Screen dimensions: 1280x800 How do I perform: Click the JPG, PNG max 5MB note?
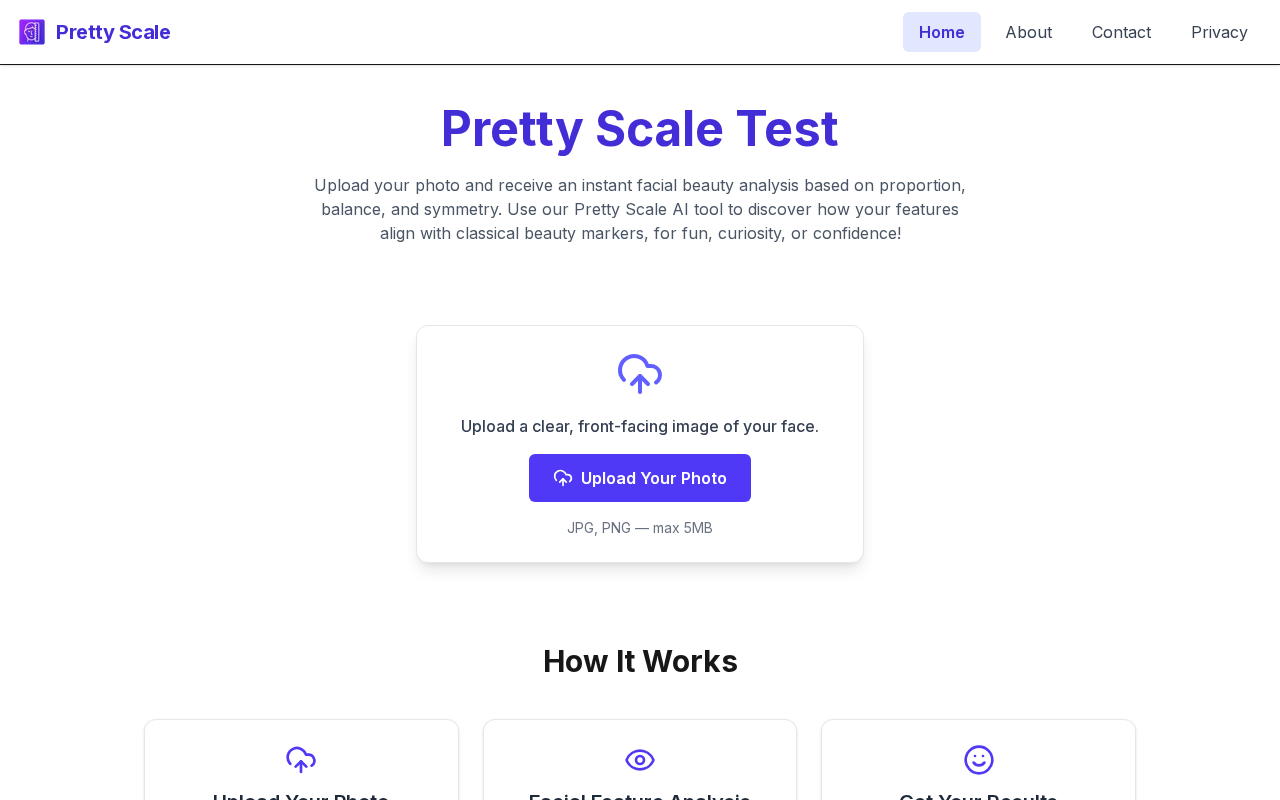point(640,528)
